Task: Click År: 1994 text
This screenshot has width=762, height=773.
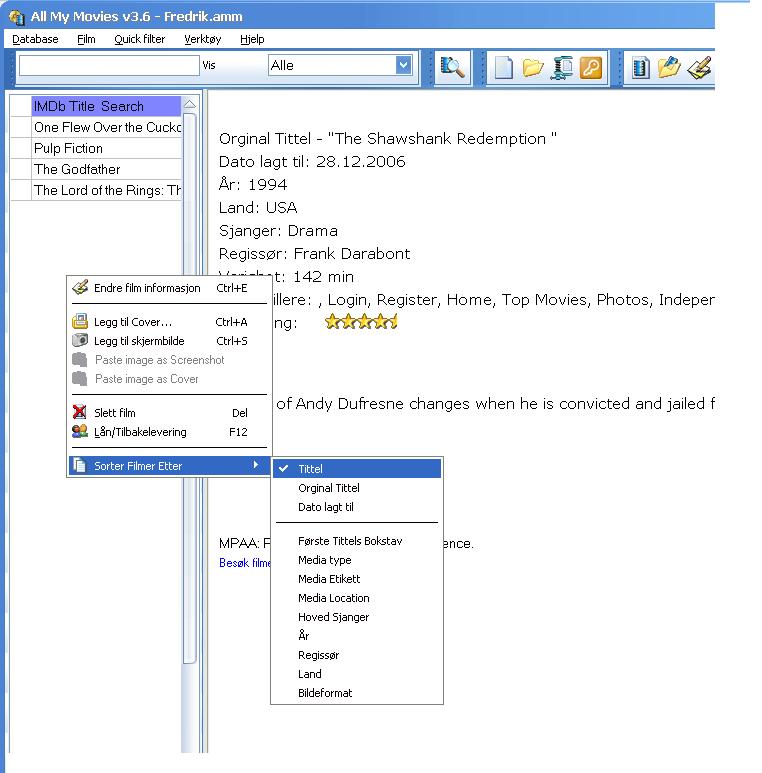Action: (253, 184)
